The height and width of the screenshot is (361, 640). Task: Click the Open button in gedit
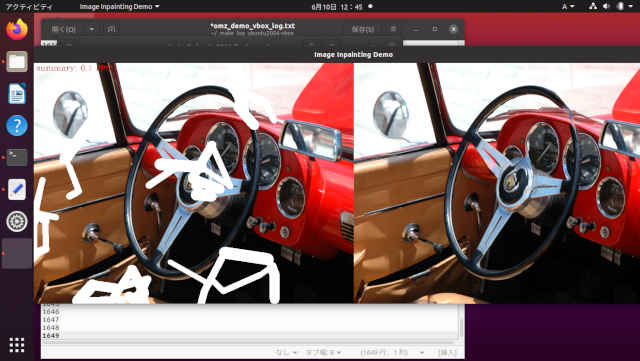(x=64, y=29)
